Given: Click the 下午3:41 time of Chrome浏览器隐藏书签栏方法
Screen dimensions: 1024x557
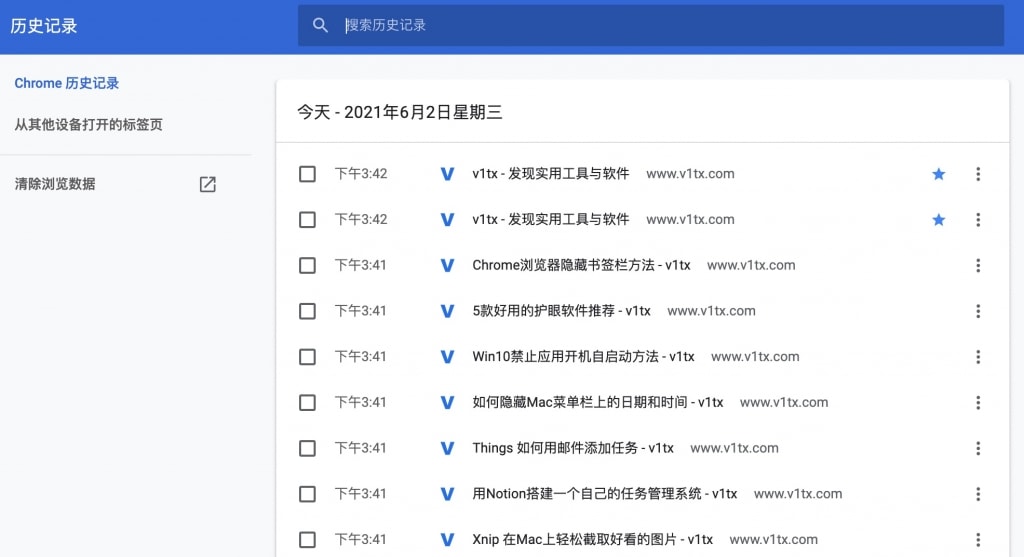Looking at the screenshot, I should 360,265.
